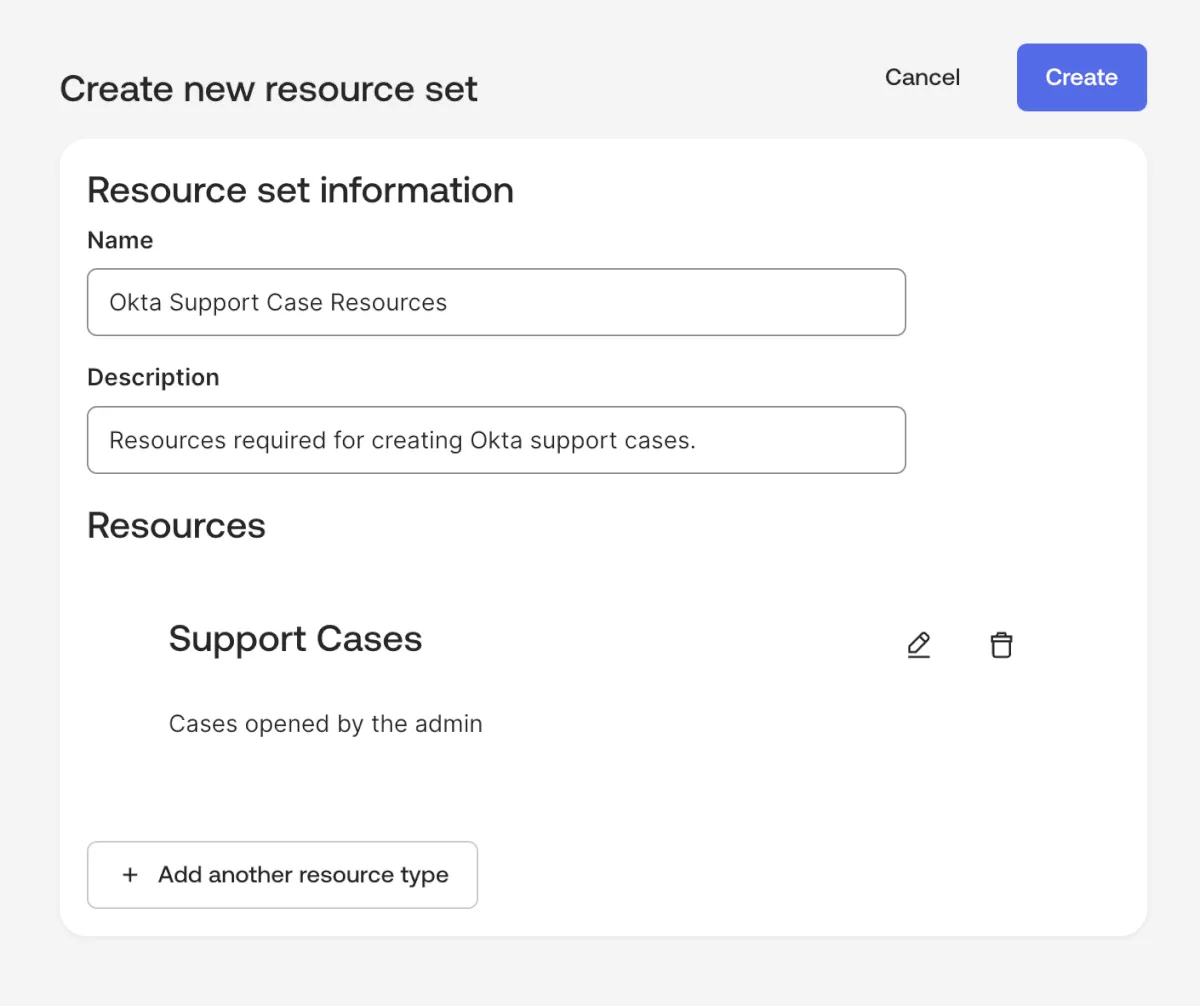Click the 'Add another resource type' button label
Viewport: 1200px width, 1006px height.
303,875
